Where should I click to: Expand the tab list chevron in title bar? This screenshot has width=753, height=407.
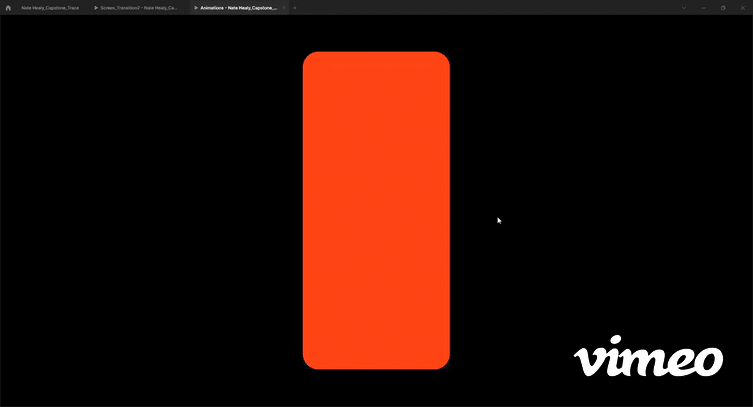(684, 8)
